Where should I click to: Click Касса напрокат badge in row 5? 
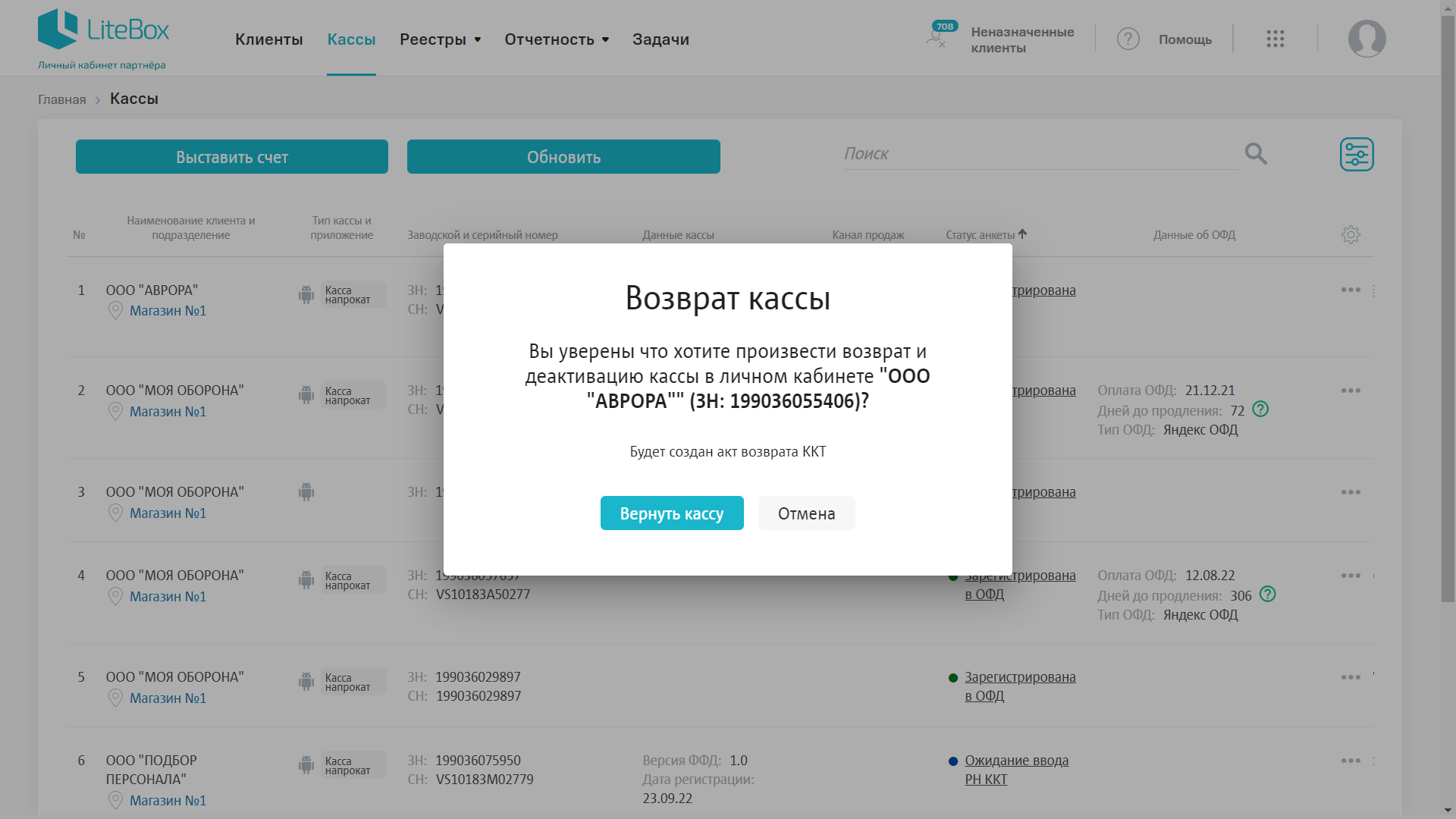coord(353,682)
